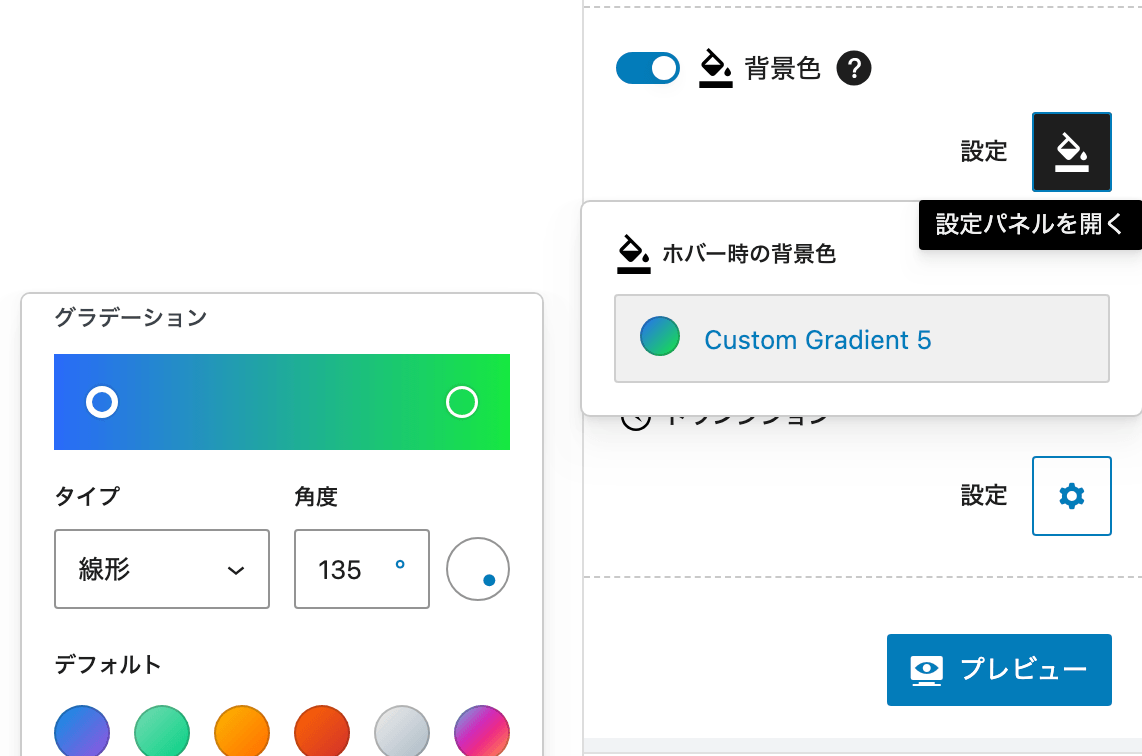
Task: Select the Custom Gradient 5 option
Action: pyautogui.click(x=862, y=339)
